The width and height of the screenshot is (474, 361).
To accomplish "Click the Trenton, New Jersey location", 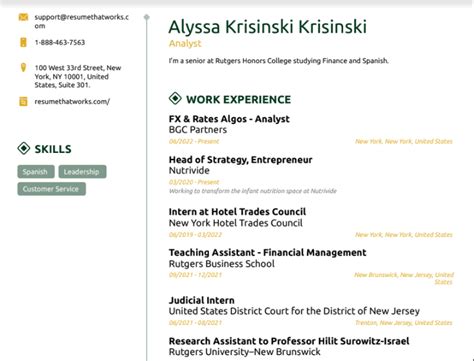I will click(404, 323).
